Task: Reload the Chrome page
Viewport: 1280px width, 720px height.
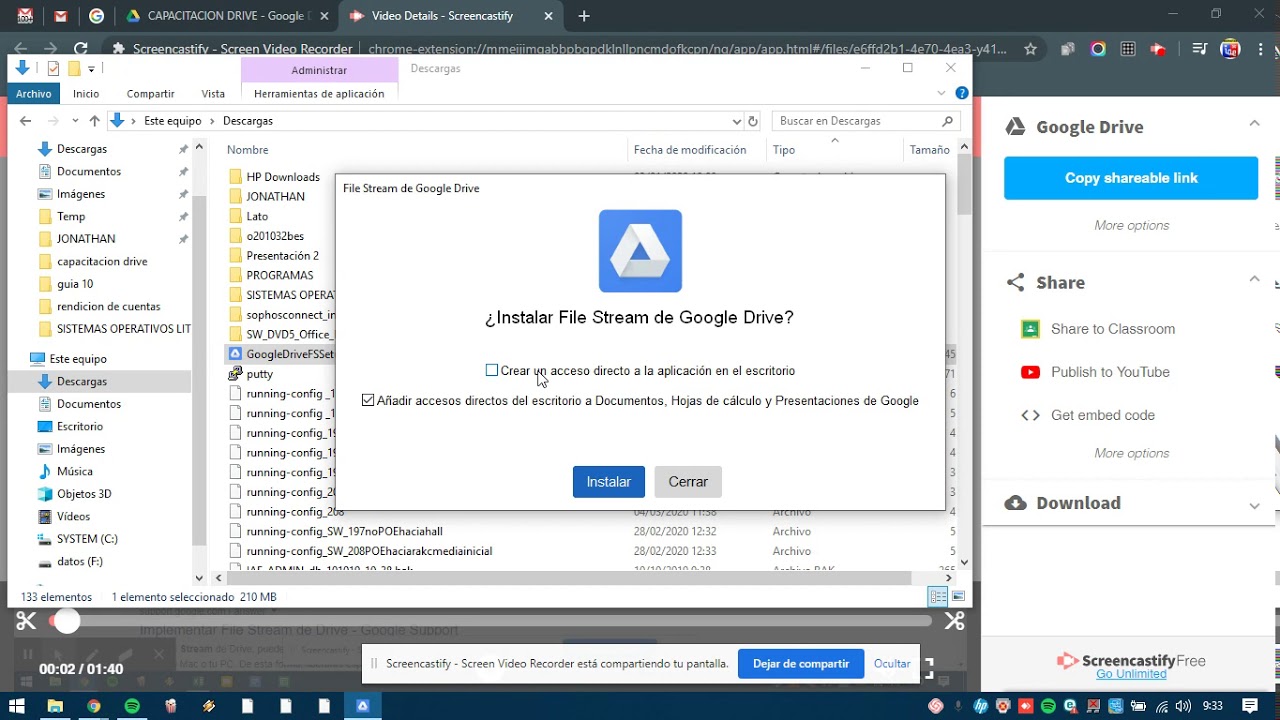Action: (81, 49)
